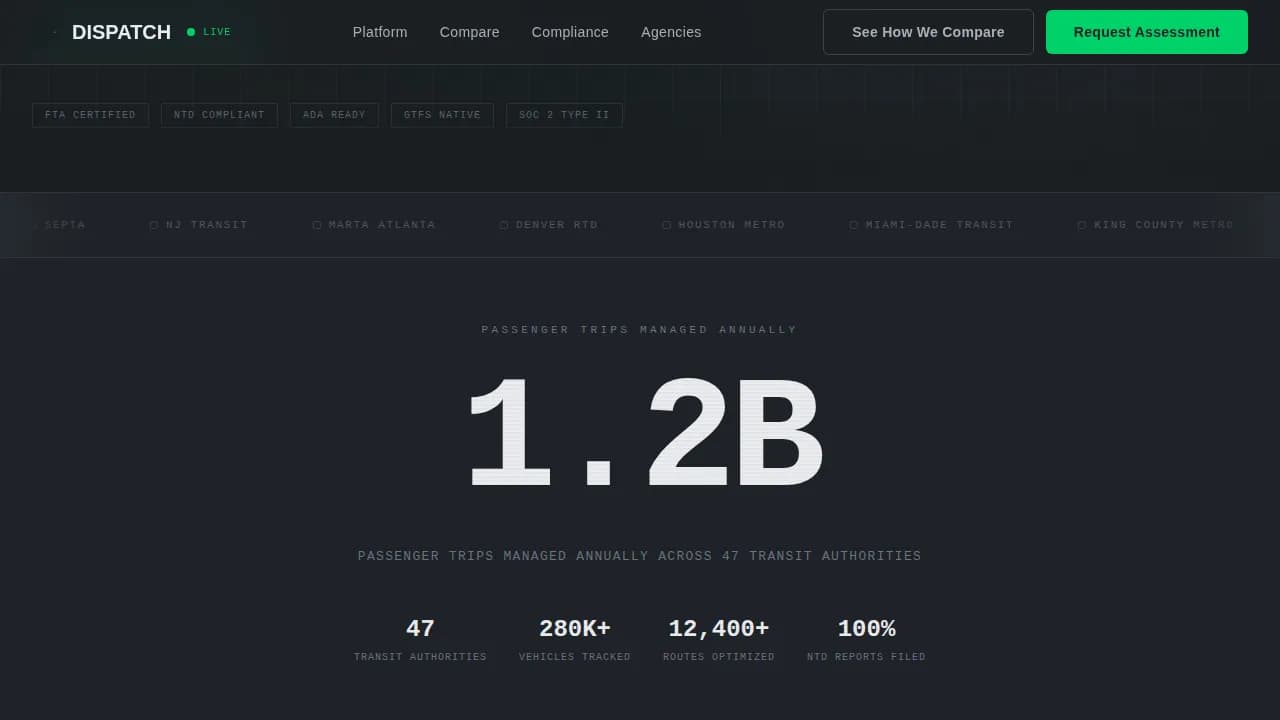
Task: Open the Compliance nav item
Action: point(570,32)
